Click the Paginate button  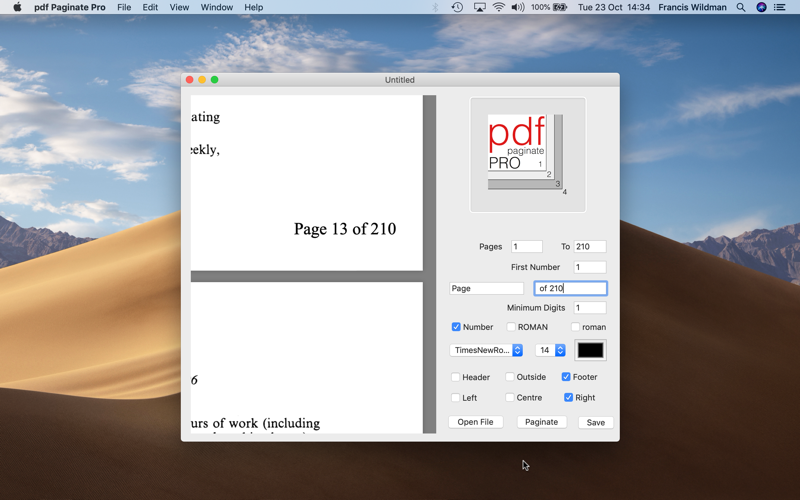point(541,422)
